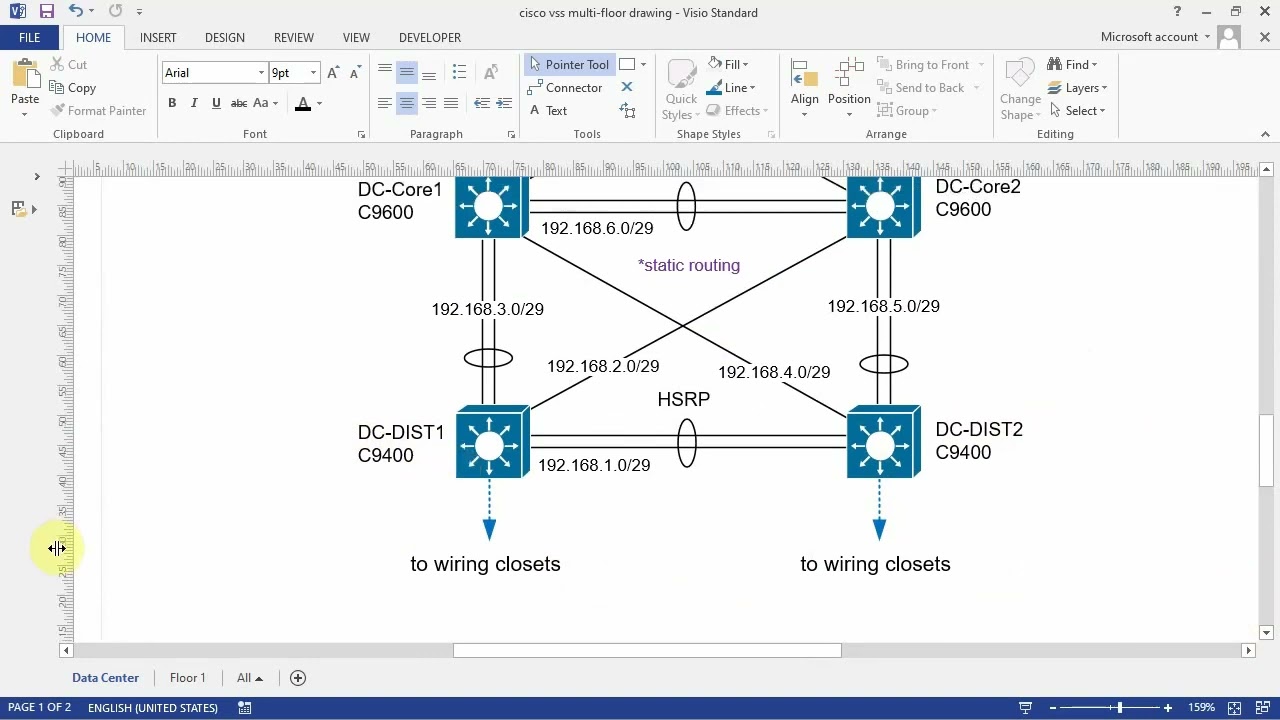The image size is (1280, 720).
Task: Click the Redo icon in title bar
Action: (x=115, y=12)
